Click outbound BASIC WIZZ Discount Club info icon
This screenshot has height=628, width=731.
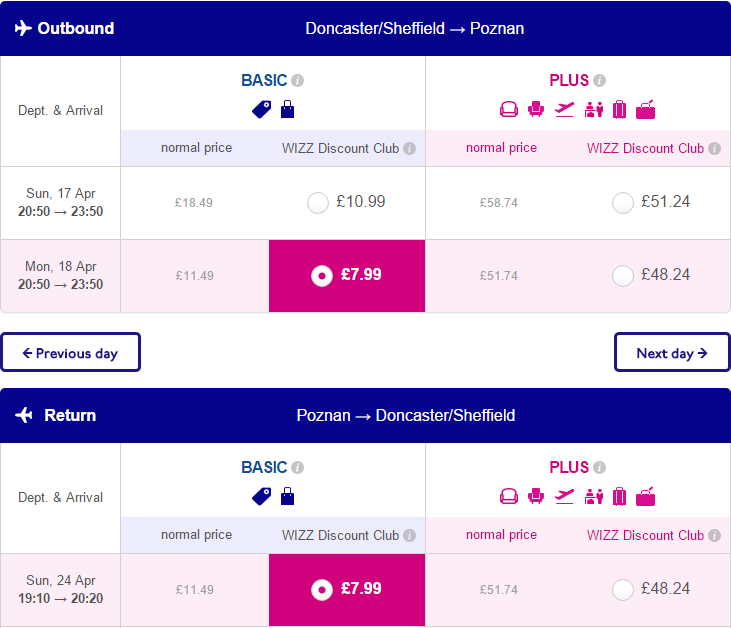point(409,149)
